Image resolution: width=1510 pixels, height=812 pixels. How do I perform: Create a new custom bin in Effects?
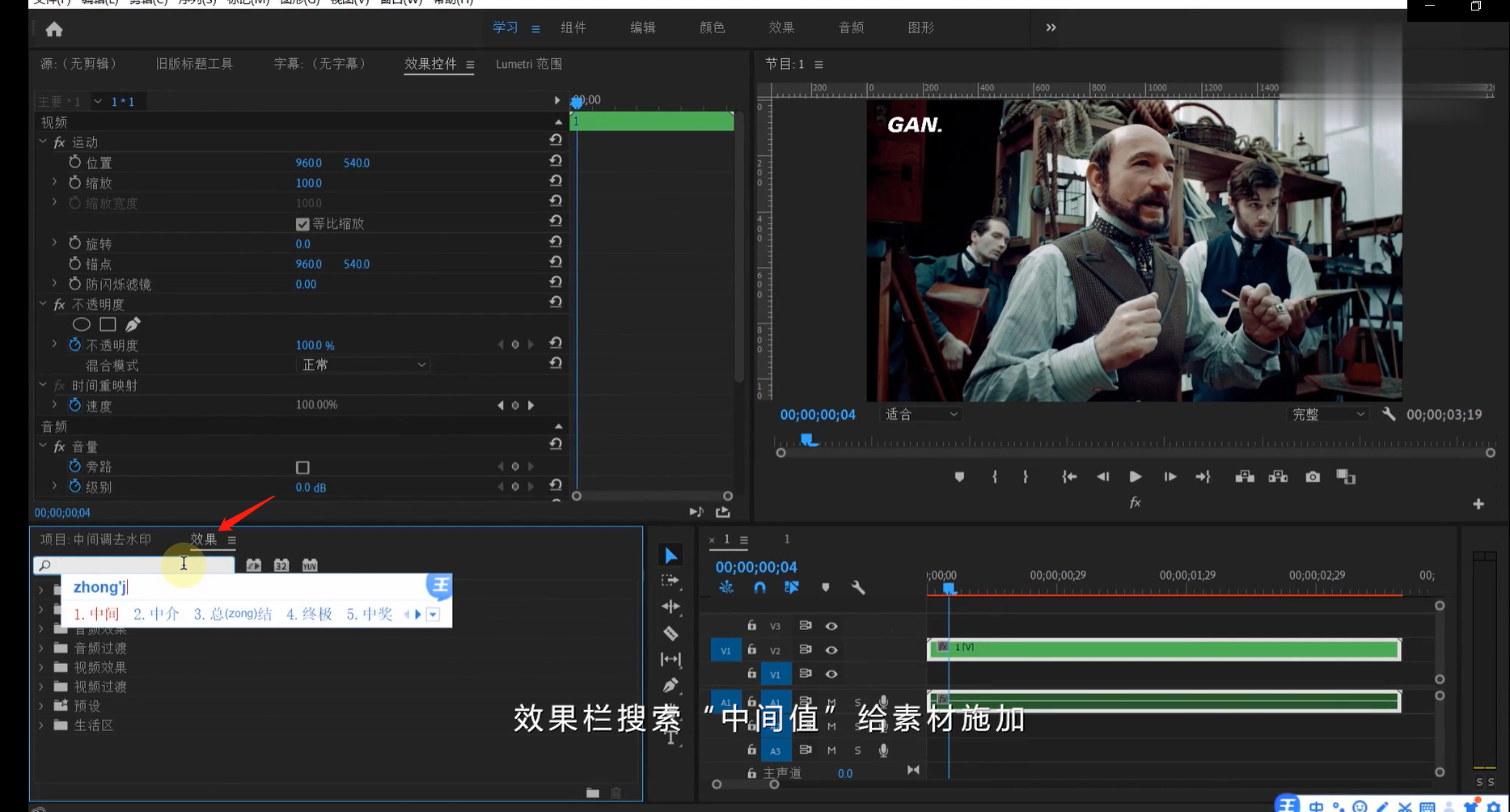(x=593, y=793)
